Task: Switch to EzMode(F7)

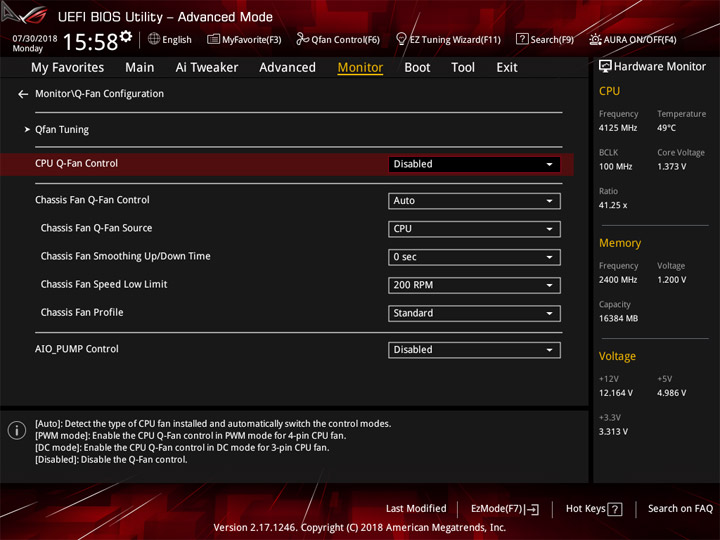Action: 505,509
